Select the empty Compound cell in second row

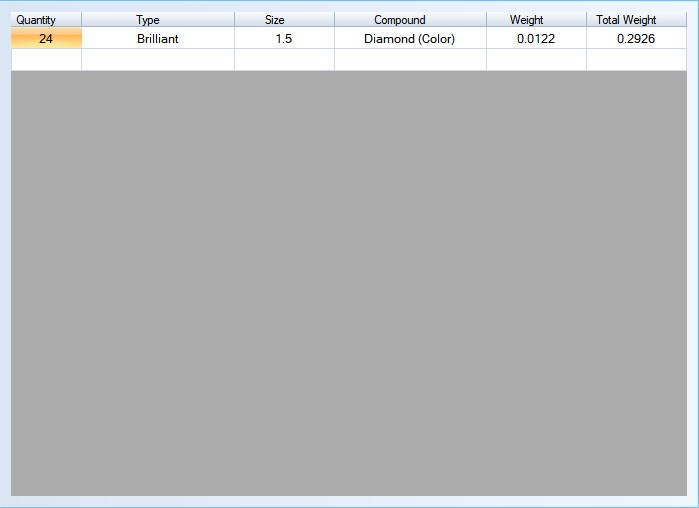click(x=410, y=60)
